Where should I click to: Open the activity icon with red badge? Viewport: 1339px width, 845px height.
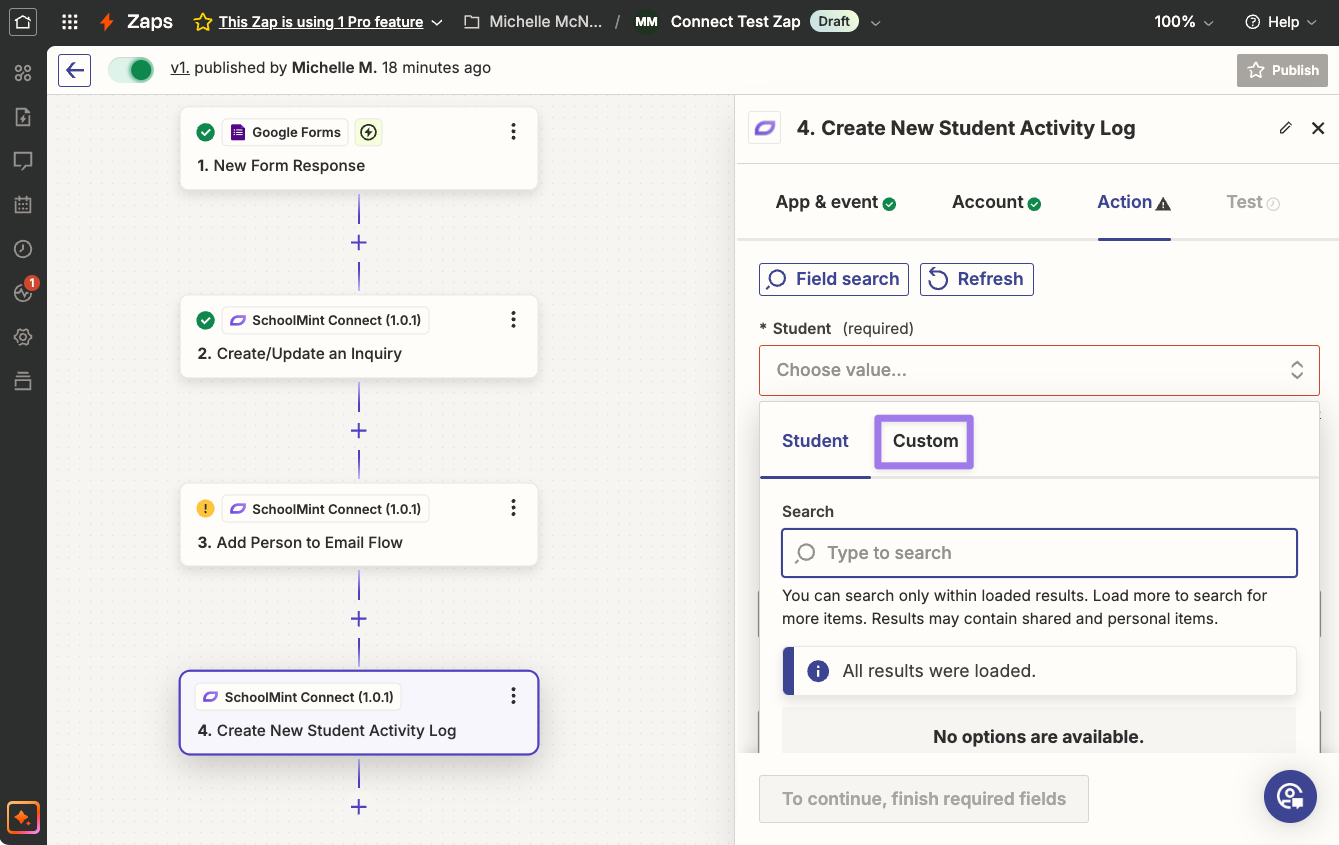tap(23, 292)
